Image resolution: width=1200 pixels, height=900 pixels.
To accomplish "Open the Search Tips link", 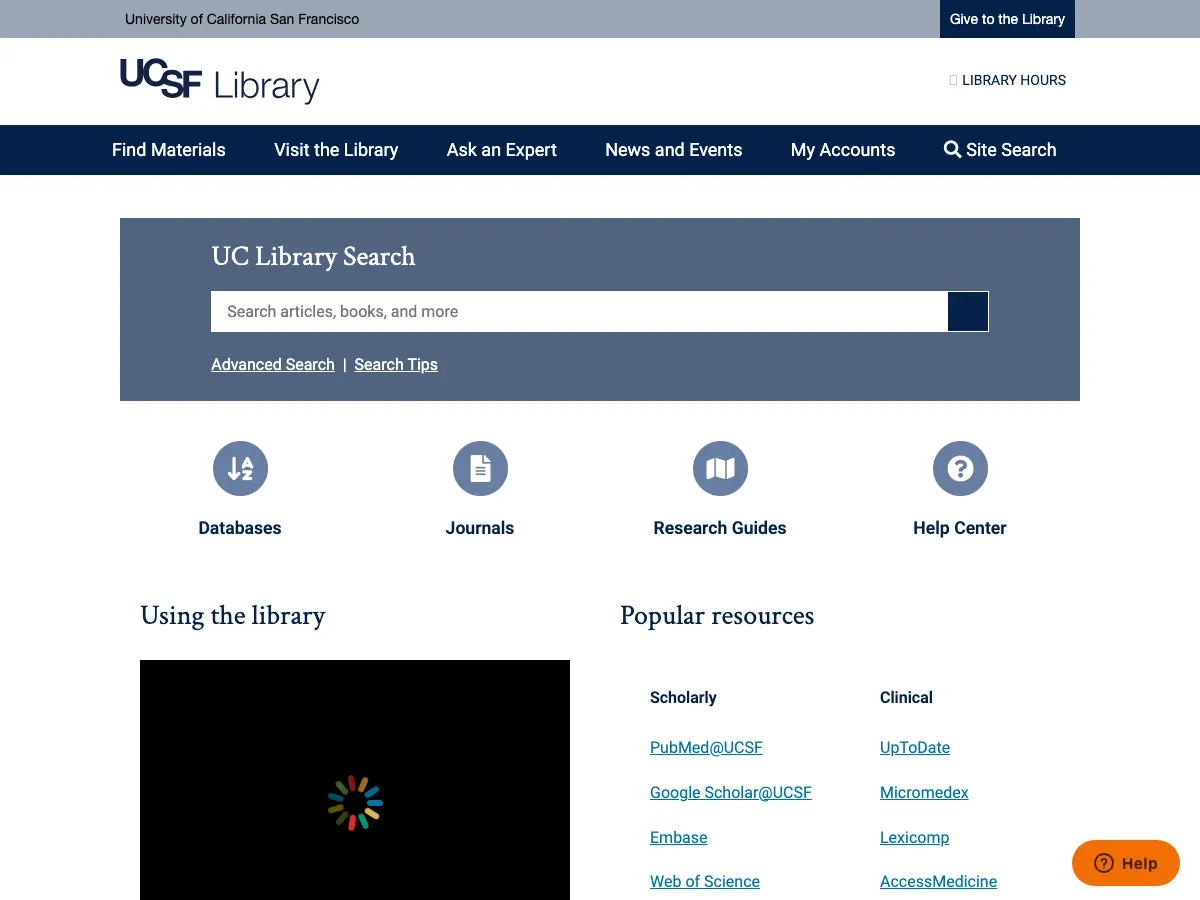I will click(x=396, y=364).
